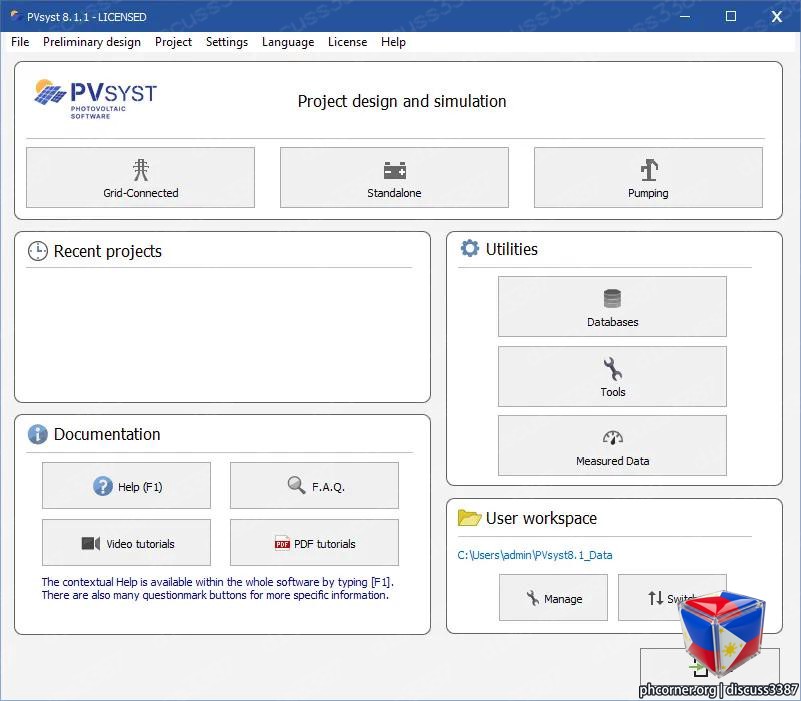Screen dimensions: 801x701
Task: Click the "Project design and simulation" heading
Action: 402,101
